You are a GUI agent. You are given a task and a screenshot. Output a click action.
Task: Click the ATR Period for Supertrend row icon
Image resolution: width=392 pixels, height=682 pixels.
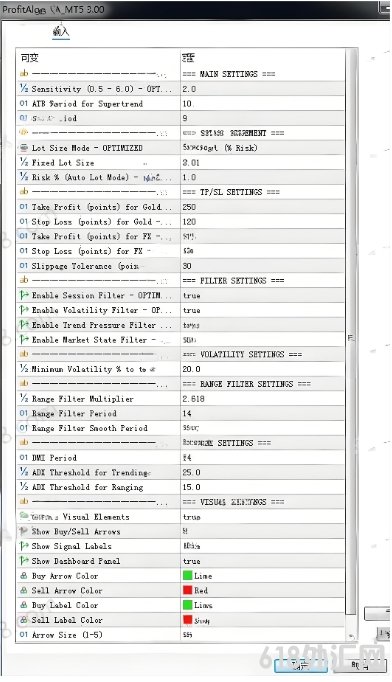coord(24,103)
